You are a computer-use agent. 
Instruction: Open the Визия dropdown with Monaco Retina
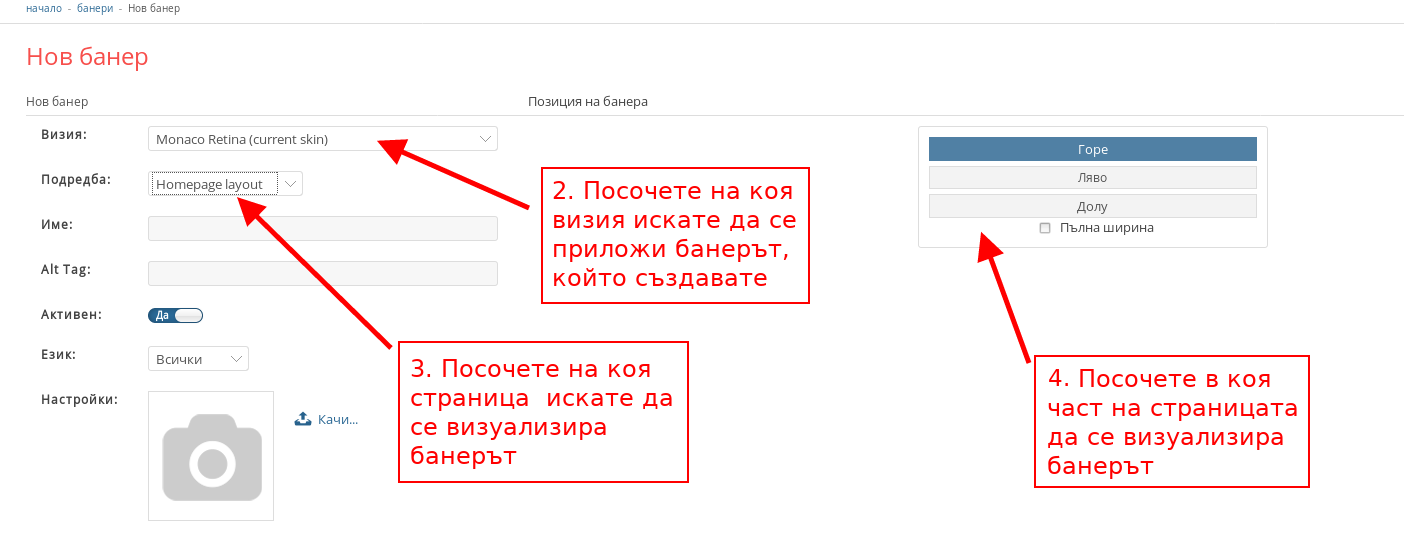(x=322, y=139)
